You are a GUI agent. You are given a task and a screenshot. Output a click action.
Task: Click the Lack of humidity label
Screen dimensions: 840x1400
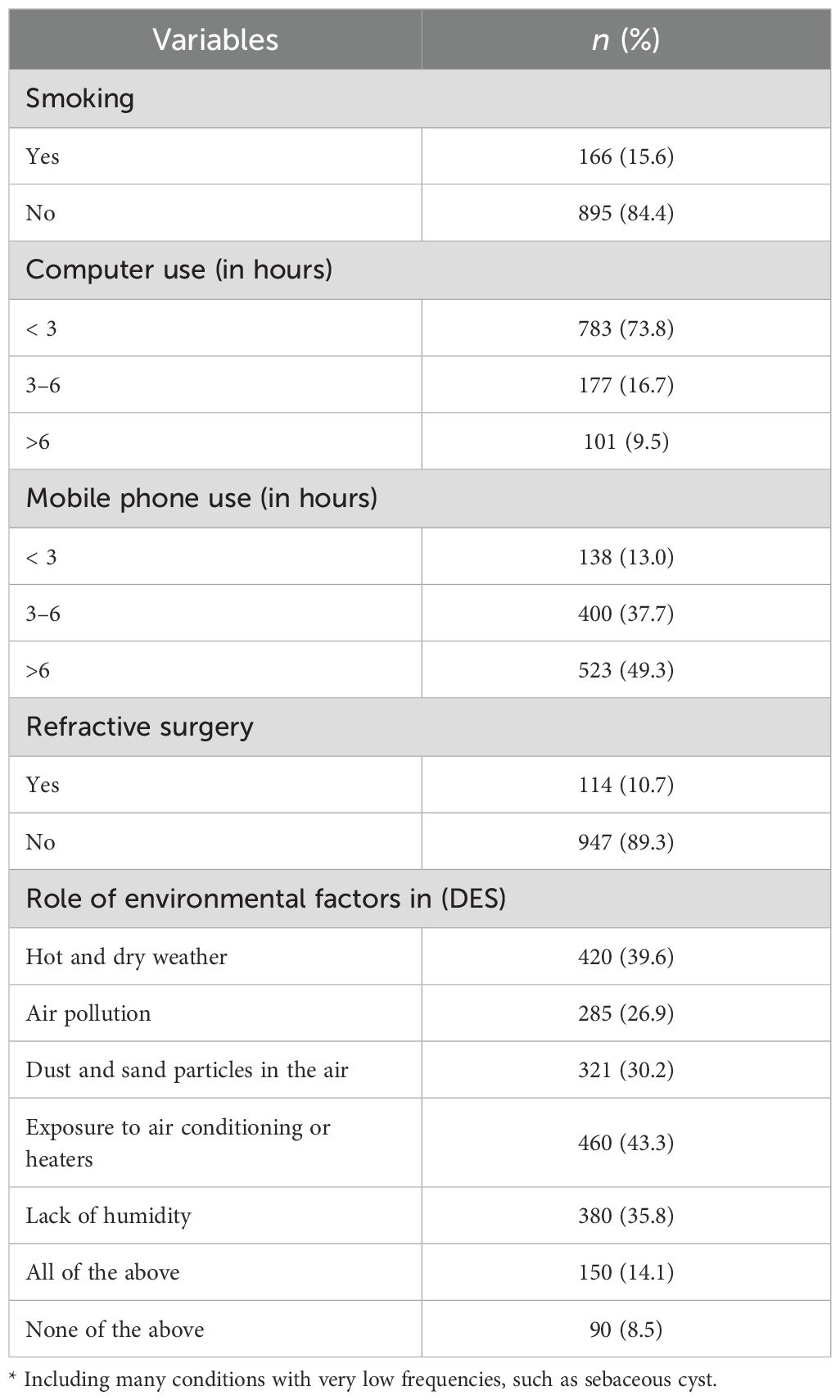click(x=108, y=1215)
